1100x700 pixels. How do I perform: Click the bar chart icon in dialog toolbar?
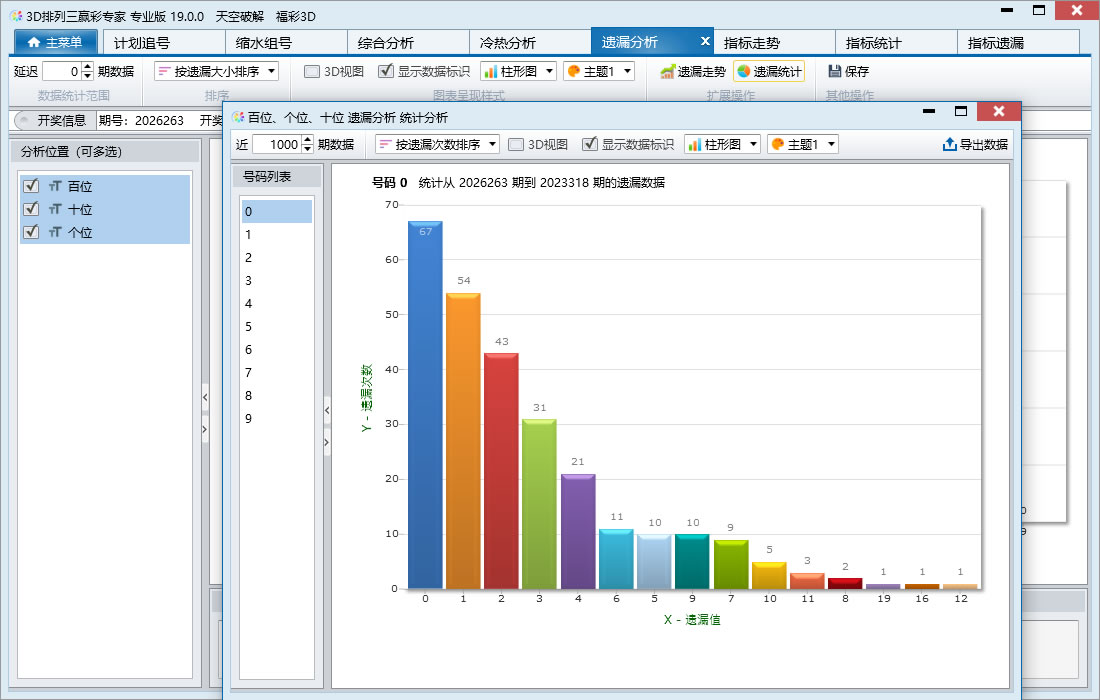point(695,144)
